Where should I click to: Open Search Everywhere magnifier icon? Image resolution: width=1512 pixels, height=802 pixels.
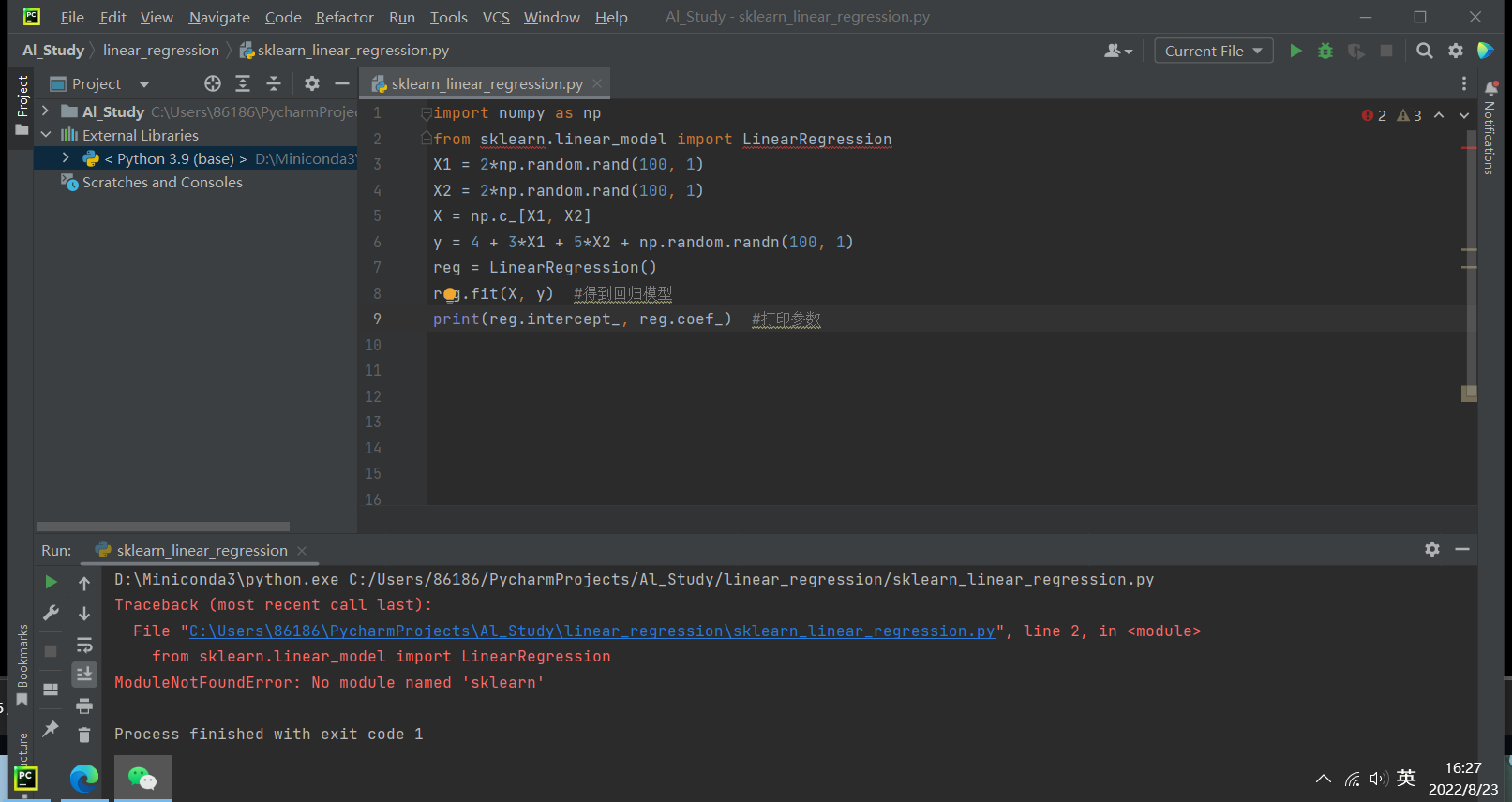click(x=1425, y=51)
